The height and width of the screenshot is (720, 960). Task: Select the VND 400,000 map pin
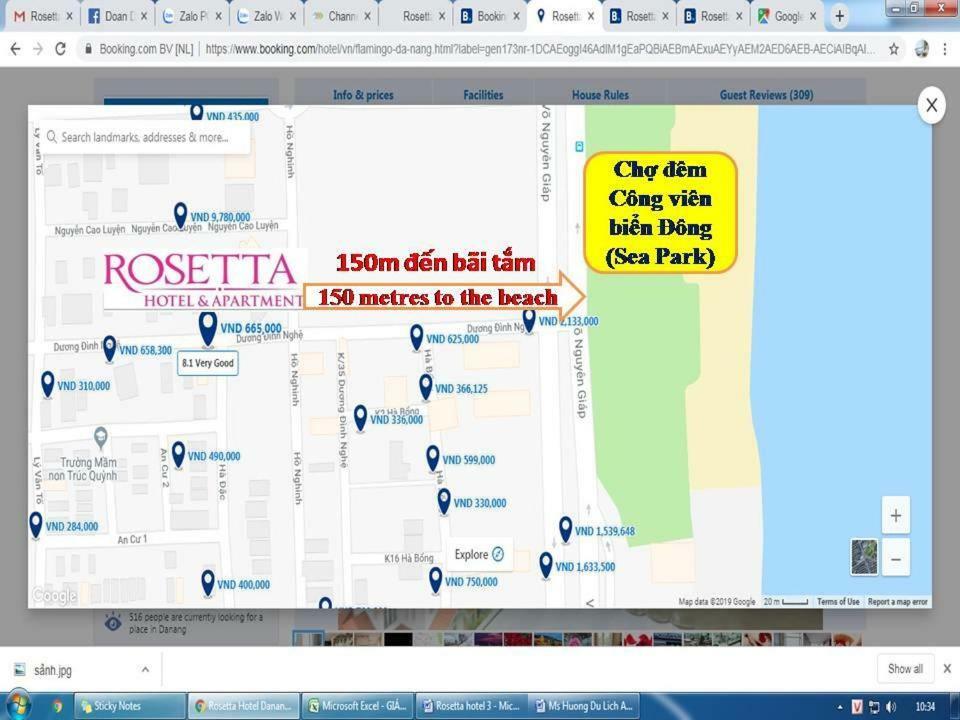coord(208,583)
